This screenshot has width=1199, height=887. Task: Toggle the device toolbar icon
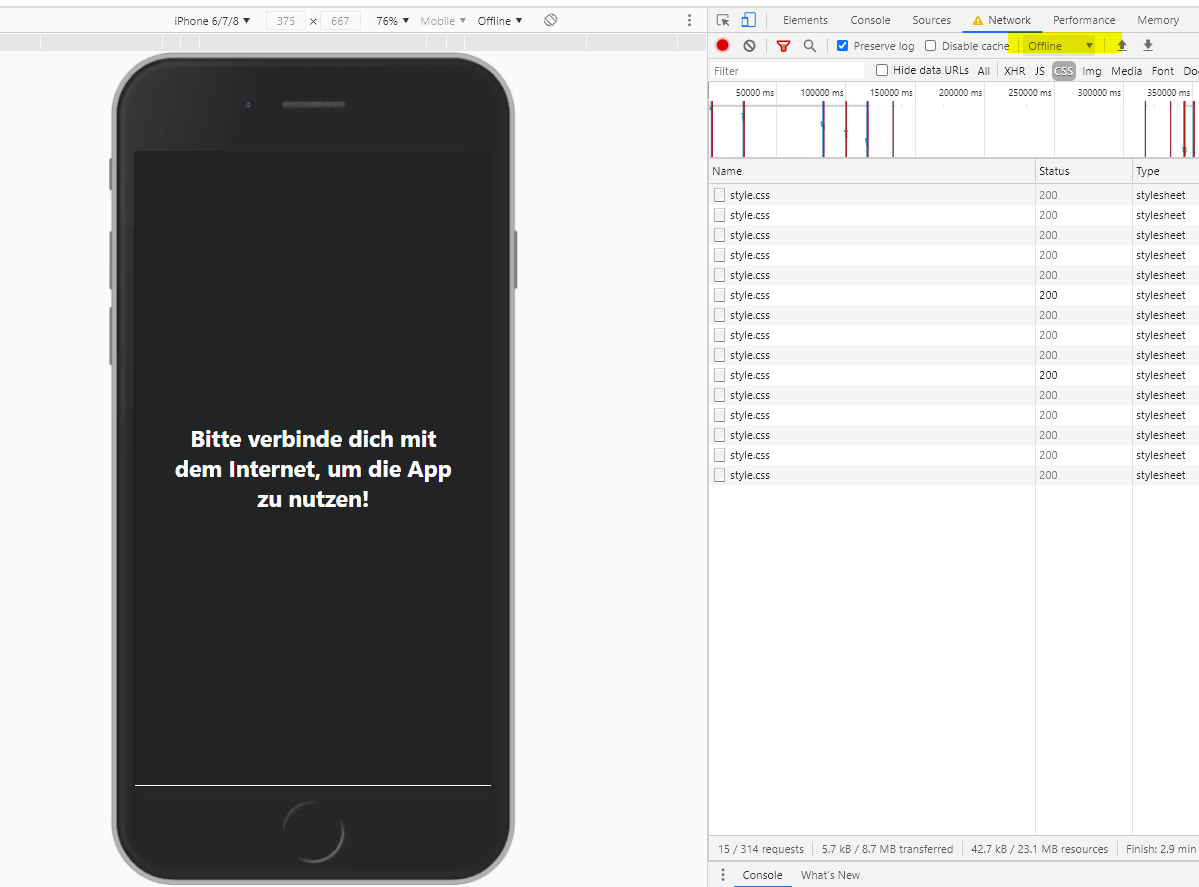tap(749, 21)
